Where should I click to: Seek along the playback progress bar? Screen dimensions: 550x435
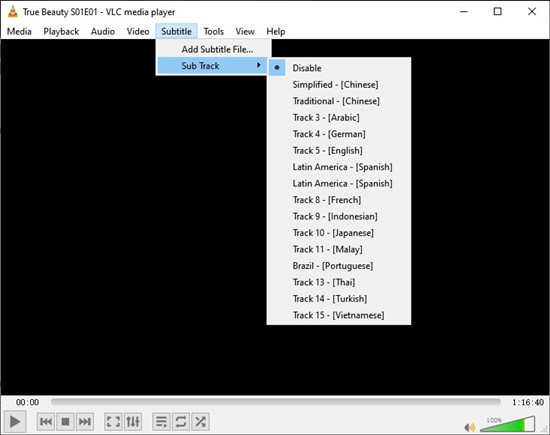click(275, 402)
